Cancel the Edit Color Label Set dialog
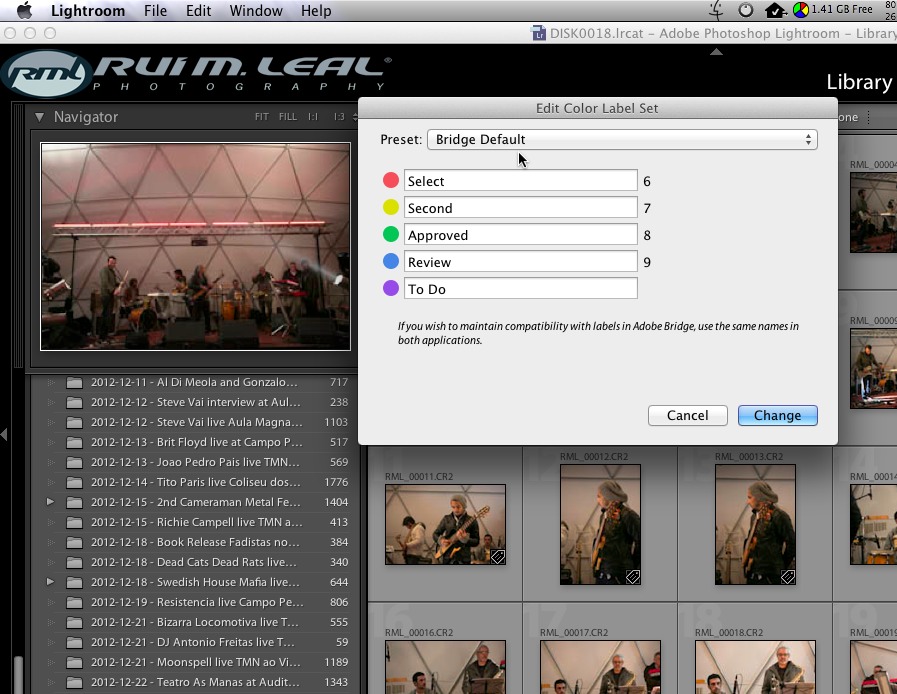This screenshot has width=897, height=694. (x=688, y=415)
